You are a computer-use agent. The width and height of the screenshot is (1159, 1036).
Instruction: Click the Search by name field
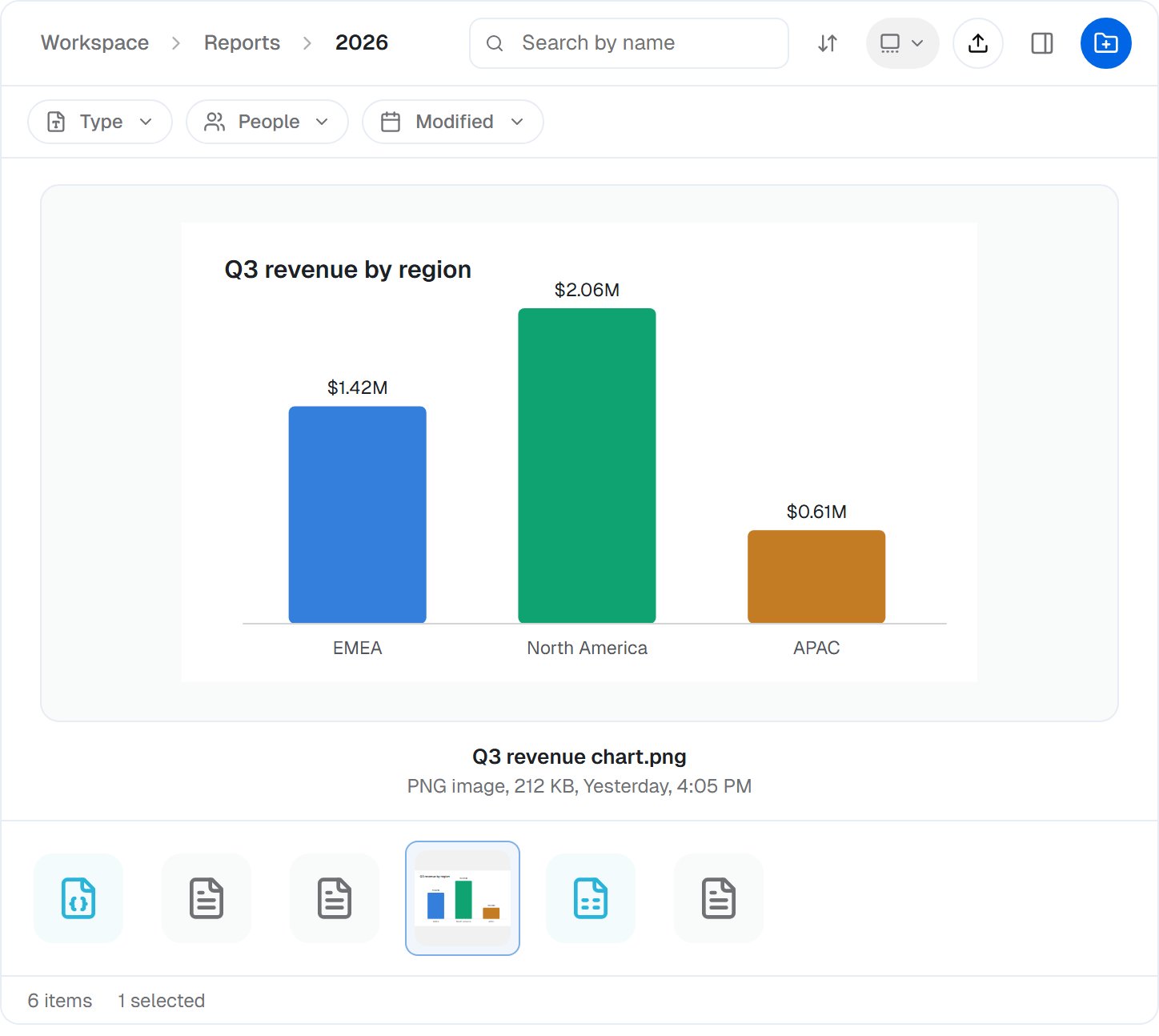(629, 43)
